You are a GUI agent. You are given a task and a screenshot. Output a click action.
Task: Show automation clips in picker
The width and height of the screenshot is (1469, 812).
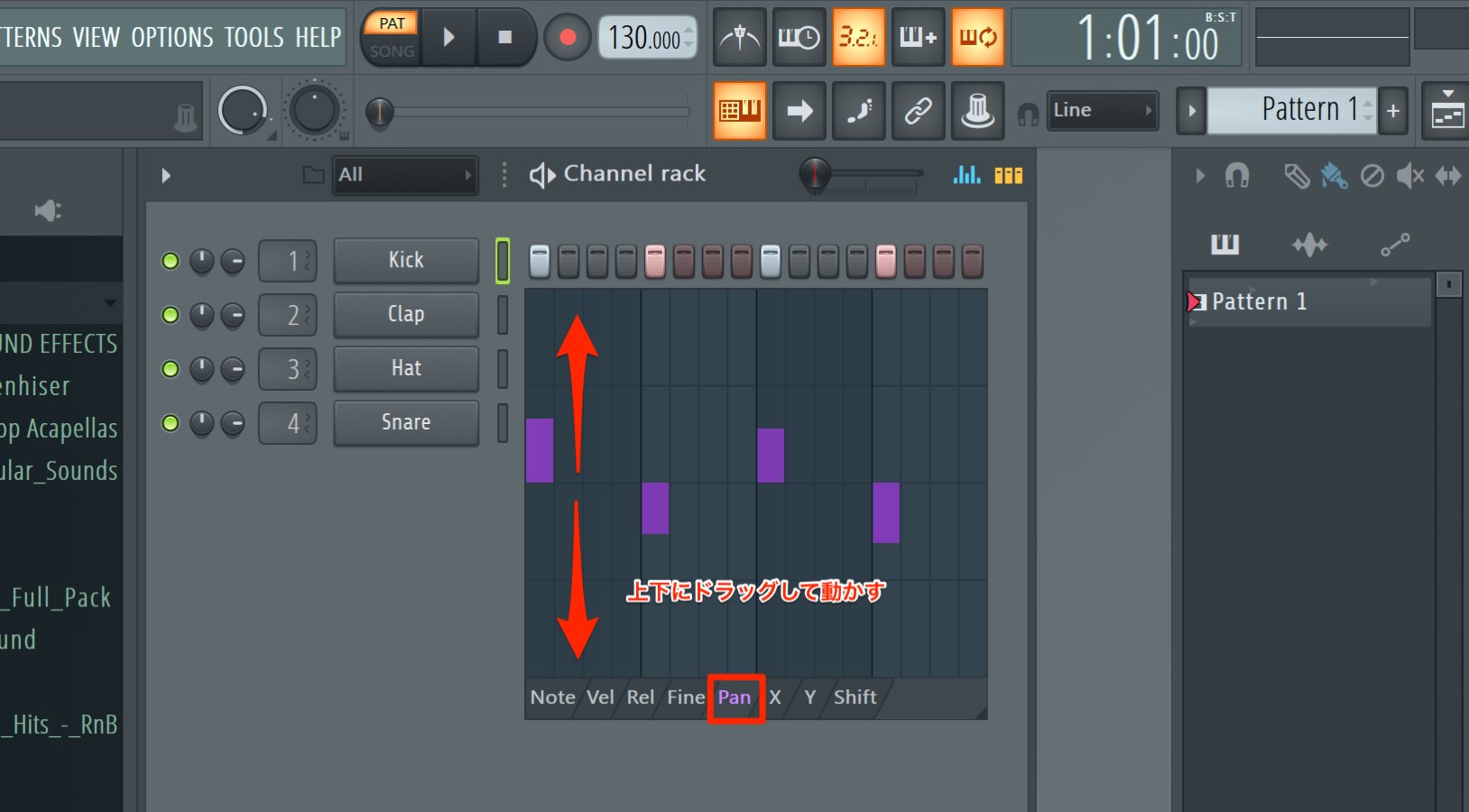1395,245
